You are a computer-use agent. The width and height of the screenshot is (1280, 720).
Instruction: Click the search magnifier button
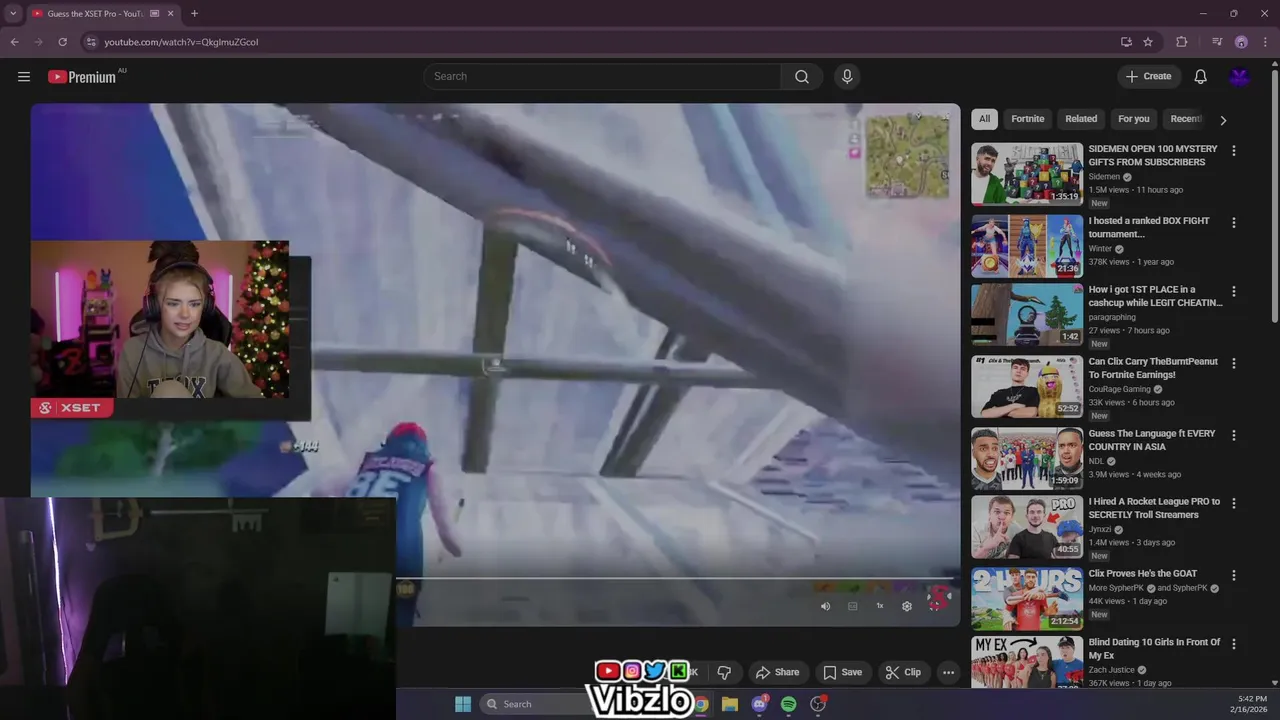(x=802, y=77)
